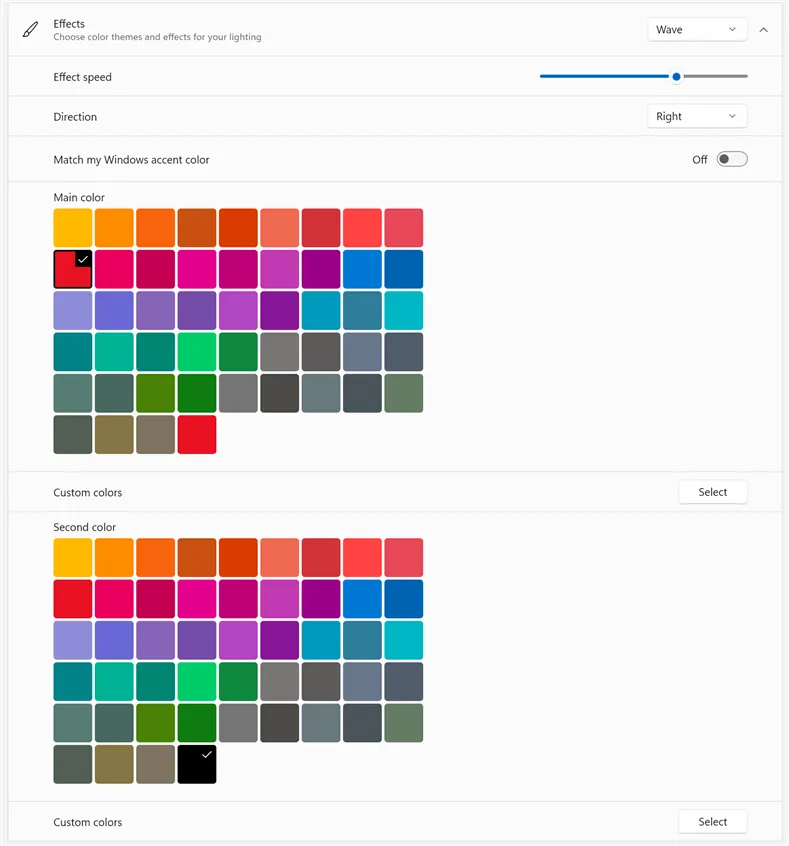Pick the khaki swatch in Second color
Viewport: 789px width, 846px height.
(x=114, y=764)
